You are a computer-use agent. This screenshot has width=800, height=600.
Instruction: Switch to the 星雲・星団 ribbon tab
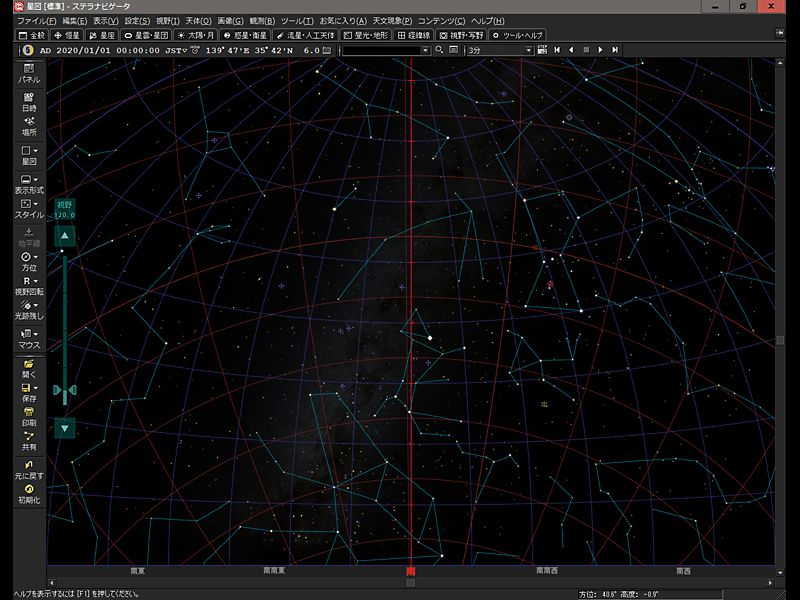pyautogui.click(x=146, y=35)
